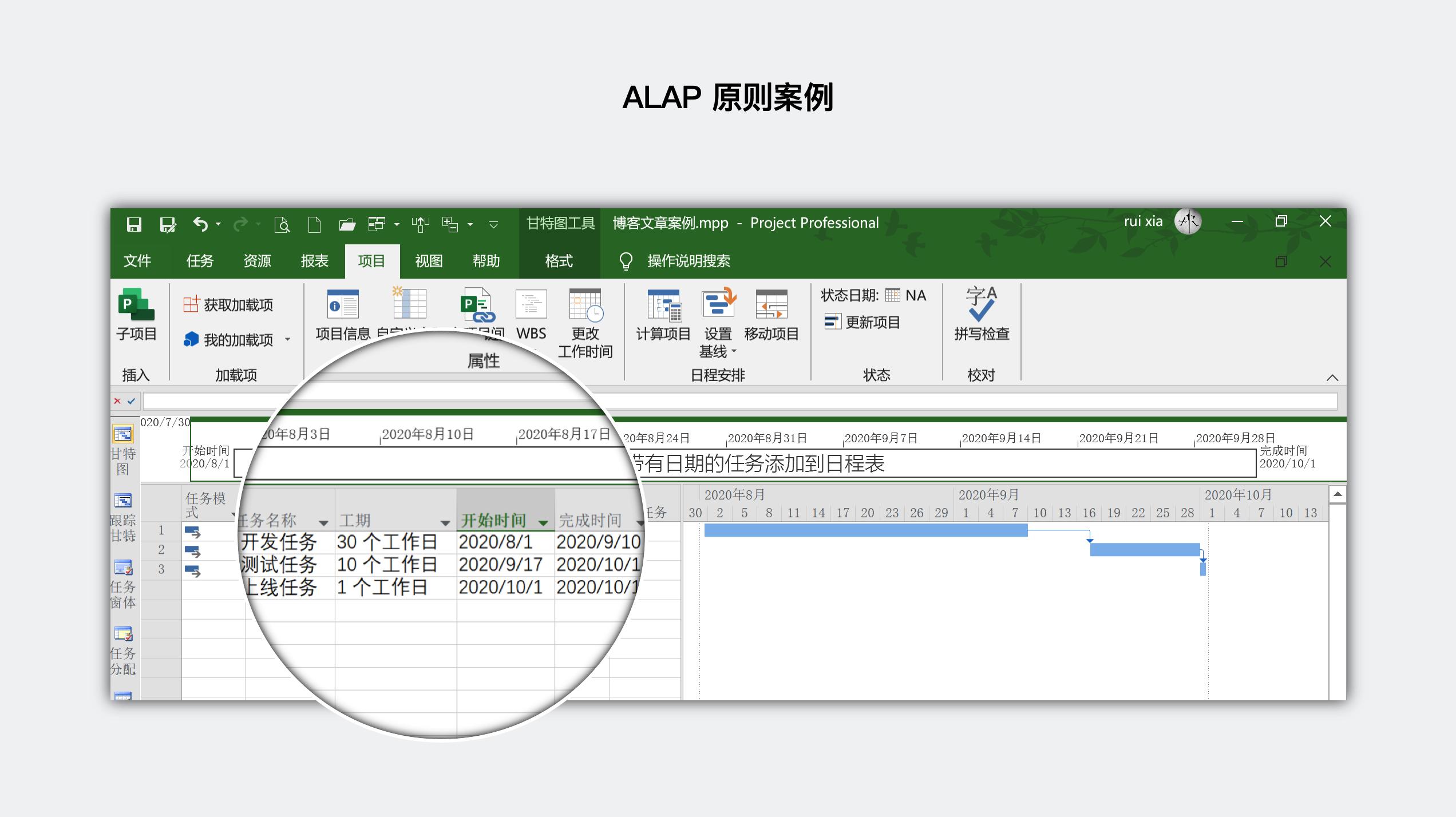This screenshot has width=1456, height=817.
Task: Click the Gantt chart scroll up arrow
Action: 1338,494
